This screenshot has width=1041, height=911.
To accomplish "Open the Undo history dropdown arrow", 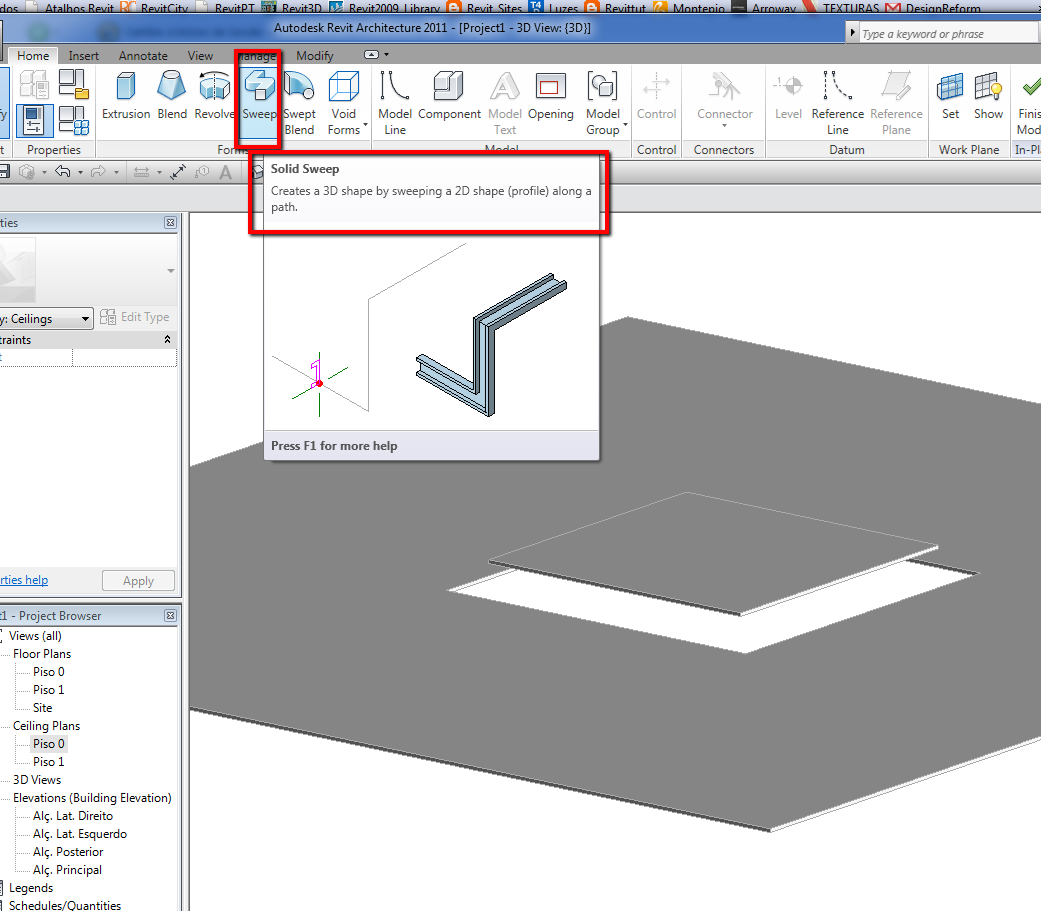I will click(x=80, y=173).
